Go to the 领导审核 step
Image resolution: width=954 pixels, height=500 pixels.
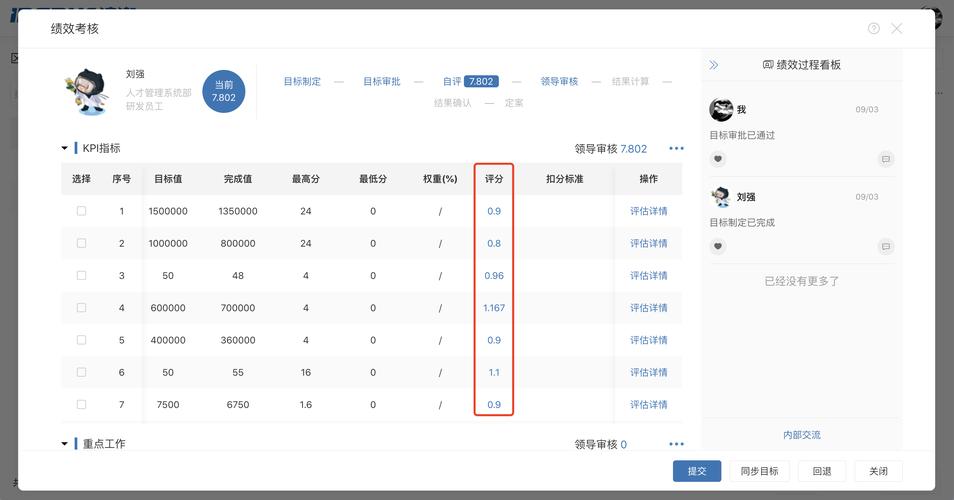click(x=559, y=82)
